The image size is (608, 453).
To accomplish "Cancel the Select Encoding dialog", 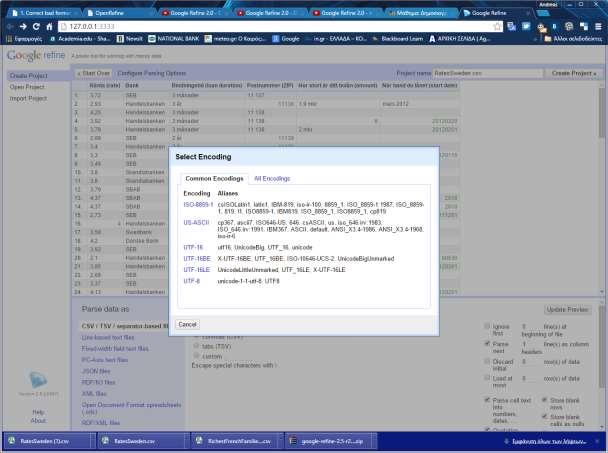I will (x=187, y=325).
